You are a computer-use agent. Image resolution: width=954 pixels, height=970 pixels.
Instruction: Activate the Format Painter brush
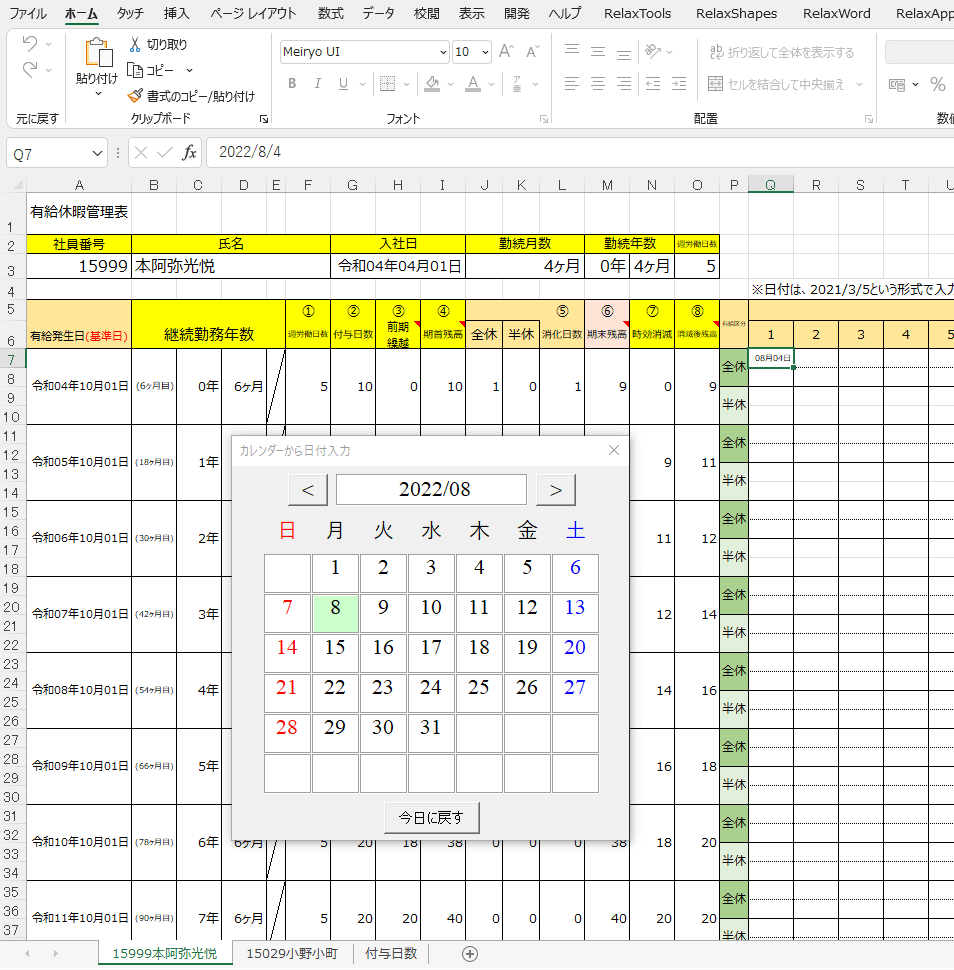135,96
